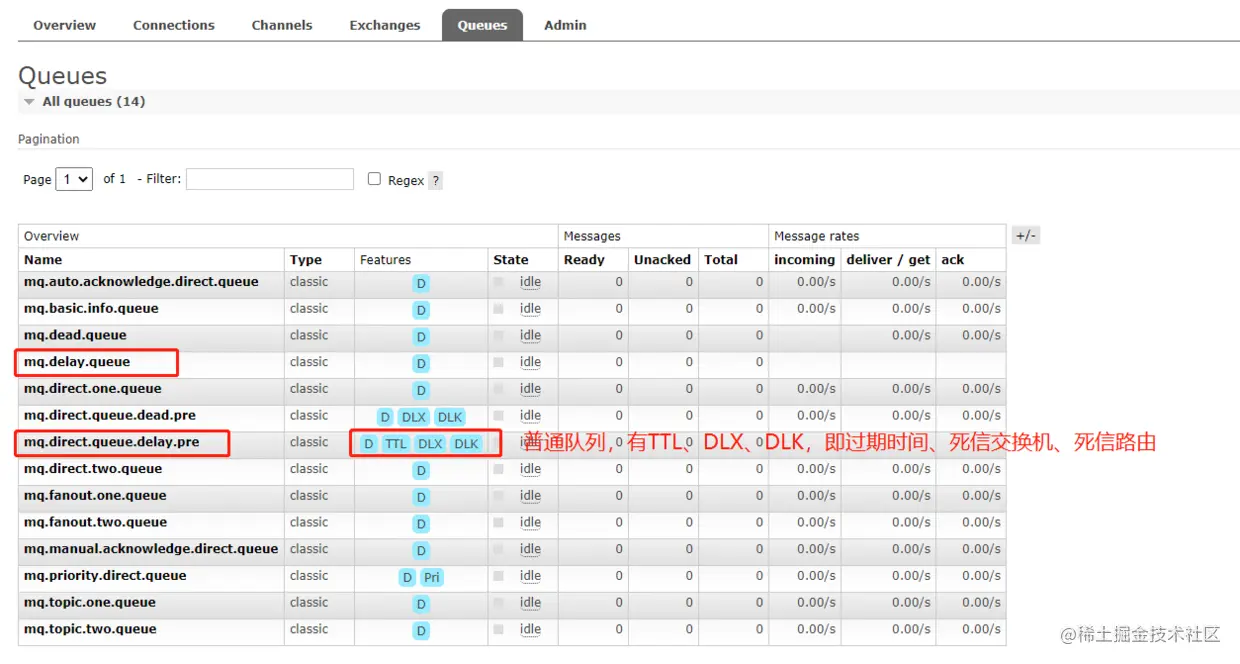The image size is (1240, 664).
Task: Click the D badge for mq.topic.two.queue
Action: tap(421, 631)
